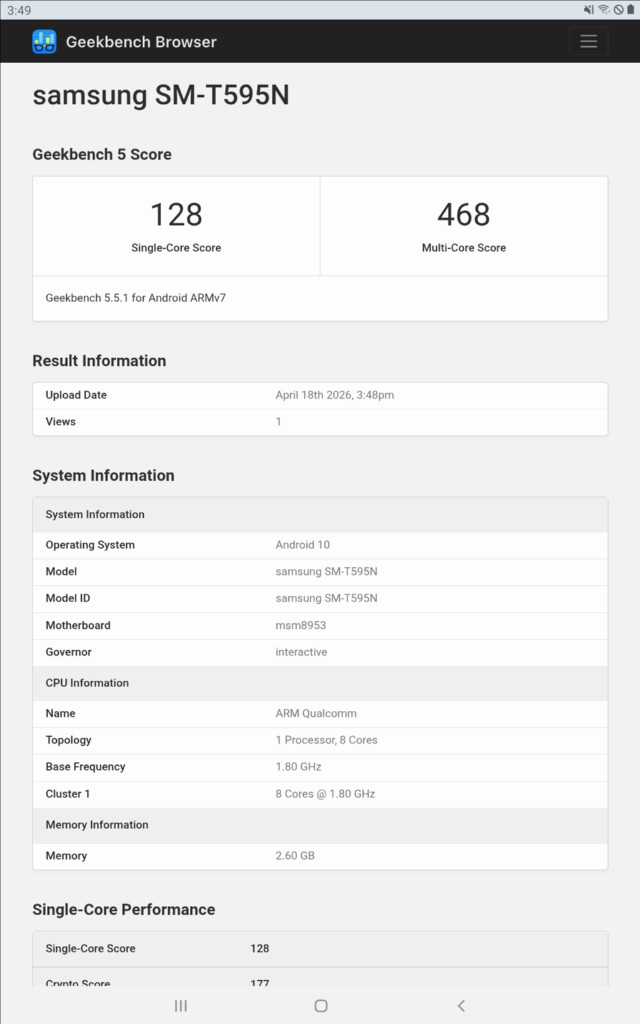Click the Single-Core Score label in score card
Image resolution: width=640 pixels, height=1024 pixels.
[176, 248]
